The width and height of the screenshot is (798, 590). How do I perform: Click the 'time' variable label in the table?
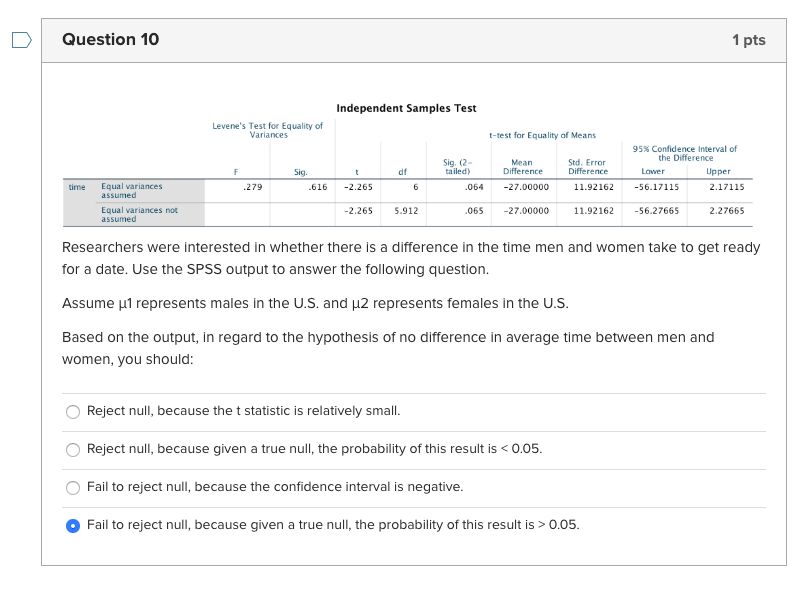(x=77, y=187)
